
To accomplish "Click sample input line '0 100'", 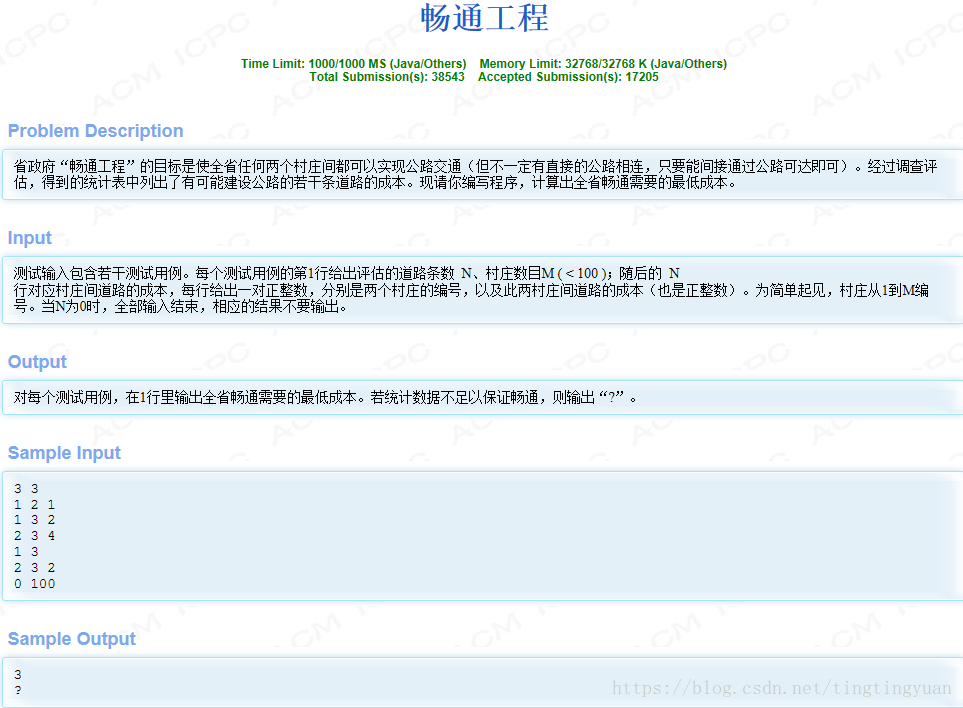I will click(x=34, y=583).
